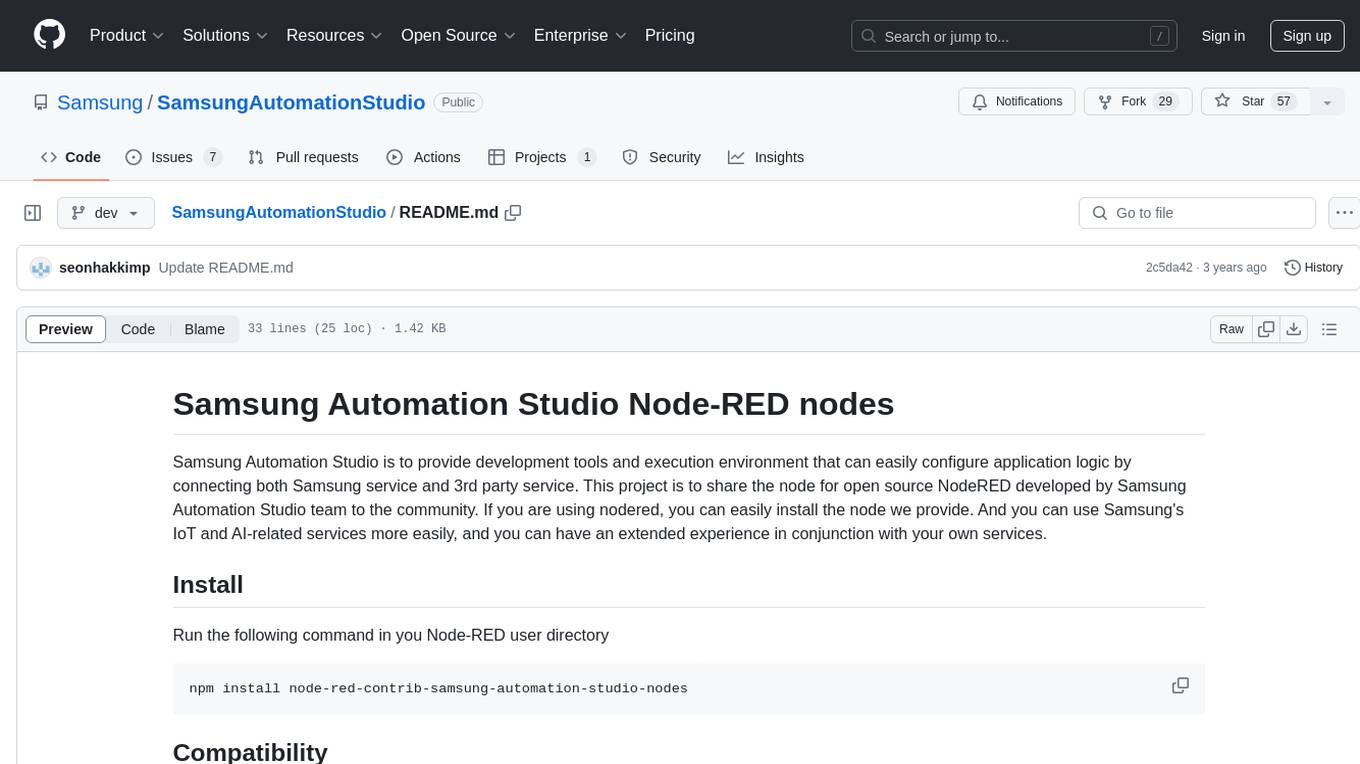1360x764 pixels.
Task: Select the Blame view
Action: tap(205, 329)
